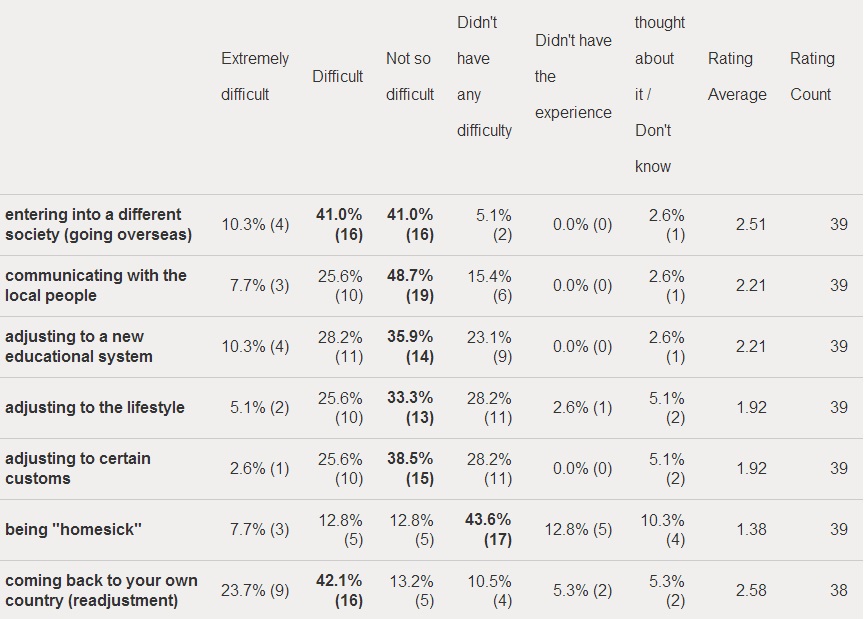The image size is (866, 619).
Task: Select the rating count value 38
Action: point(838,590)
